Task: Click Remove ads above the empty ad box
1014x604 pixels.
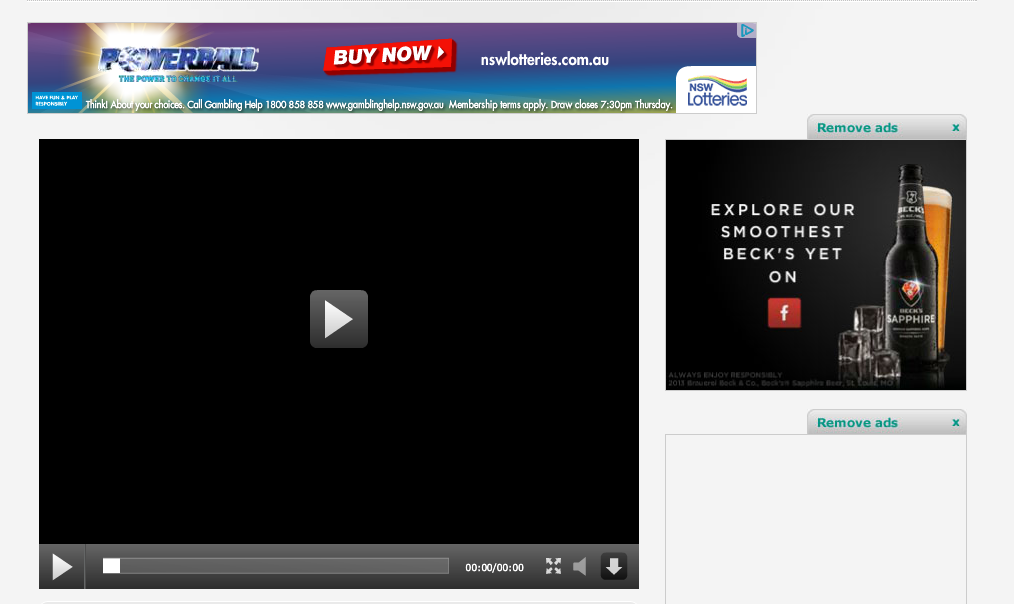Action: [x=857, y=423]
